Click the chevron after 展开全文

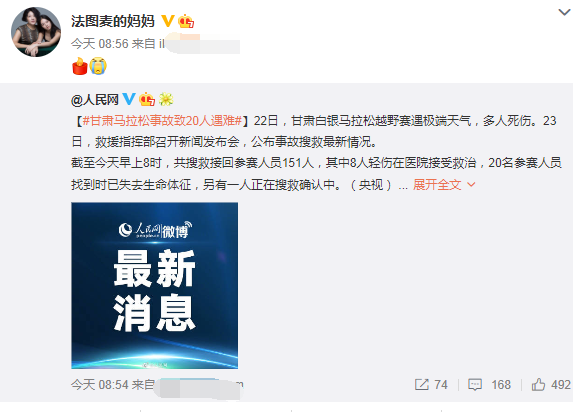[471, 185]
